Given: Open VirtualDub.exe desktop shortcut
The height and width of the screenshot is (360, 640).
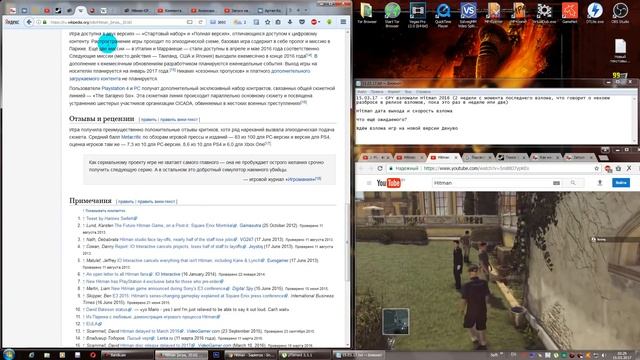Looking at the screenshot, I should tap(544, 12).
